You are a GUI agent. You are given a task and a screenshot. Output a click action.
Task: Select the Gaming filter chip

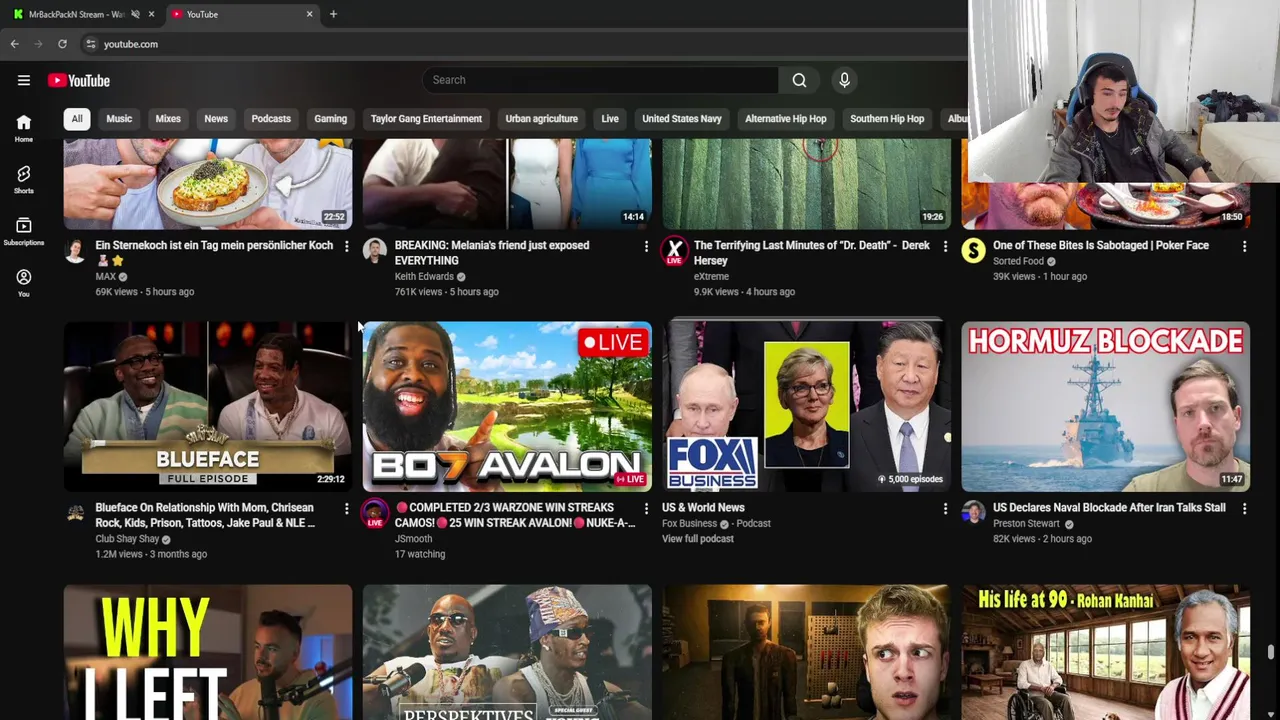[330, 119]
